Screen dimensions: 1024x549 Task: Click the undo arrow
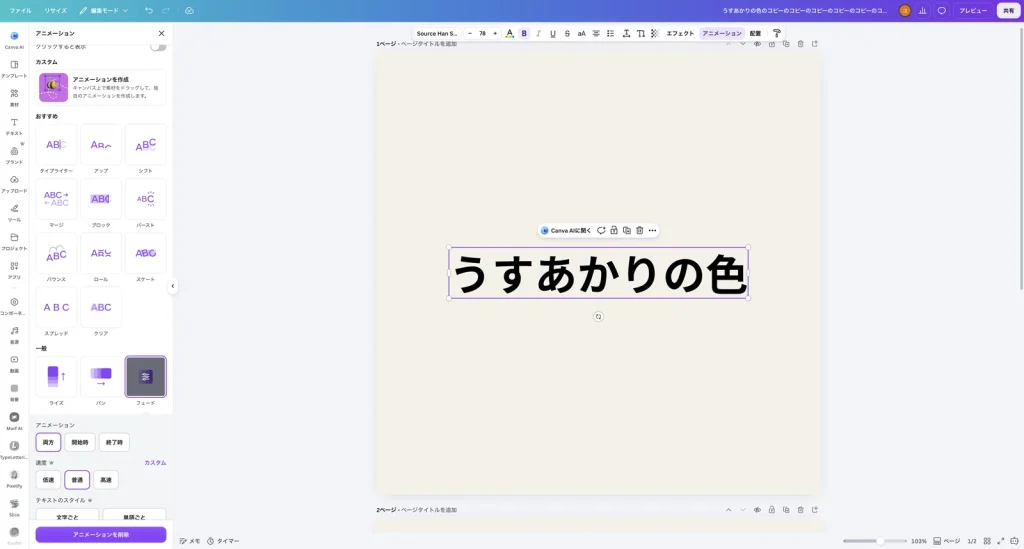pos(149,10)
